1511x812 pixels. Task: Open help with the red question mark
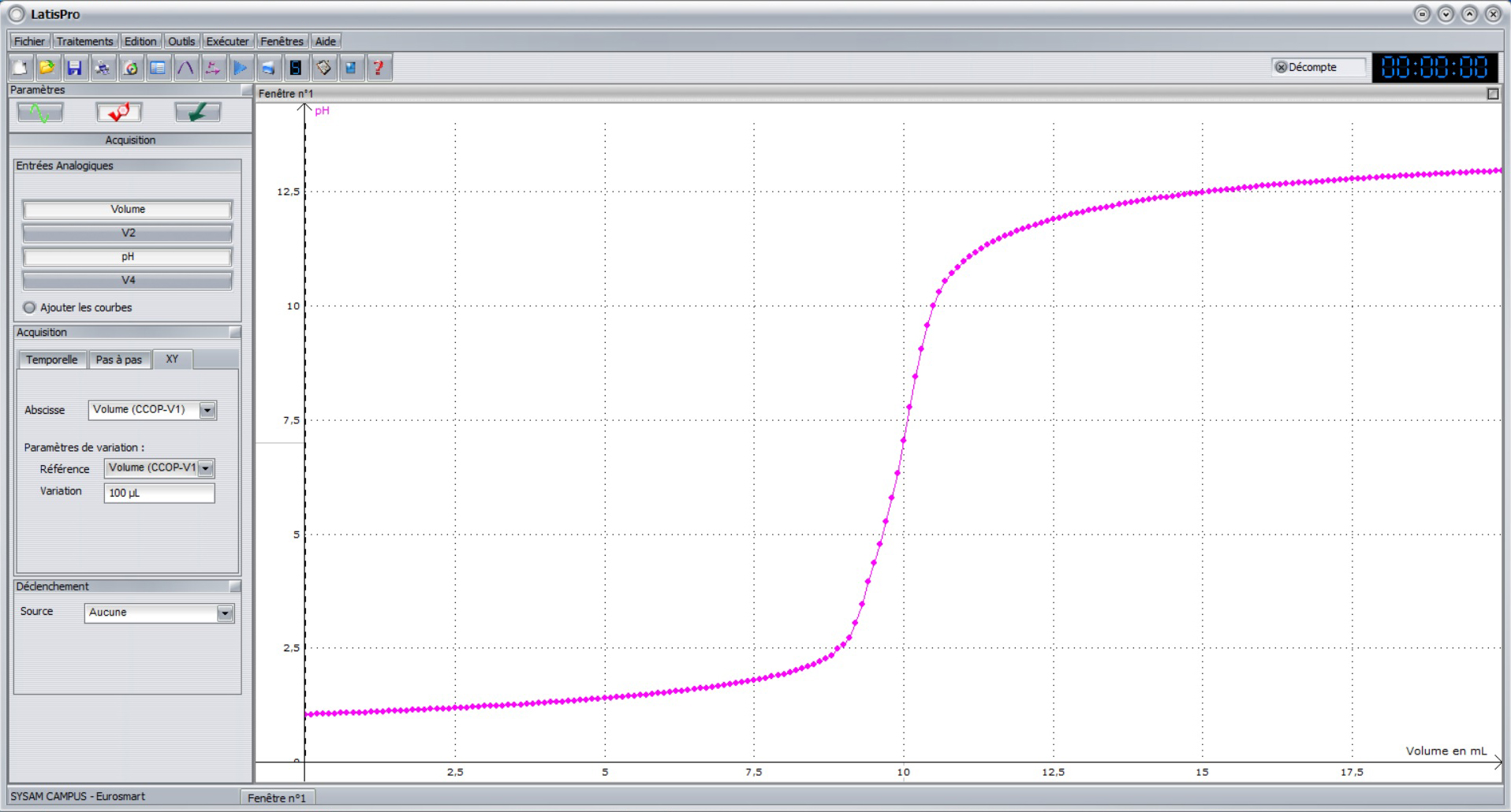(x=379, y=68)
